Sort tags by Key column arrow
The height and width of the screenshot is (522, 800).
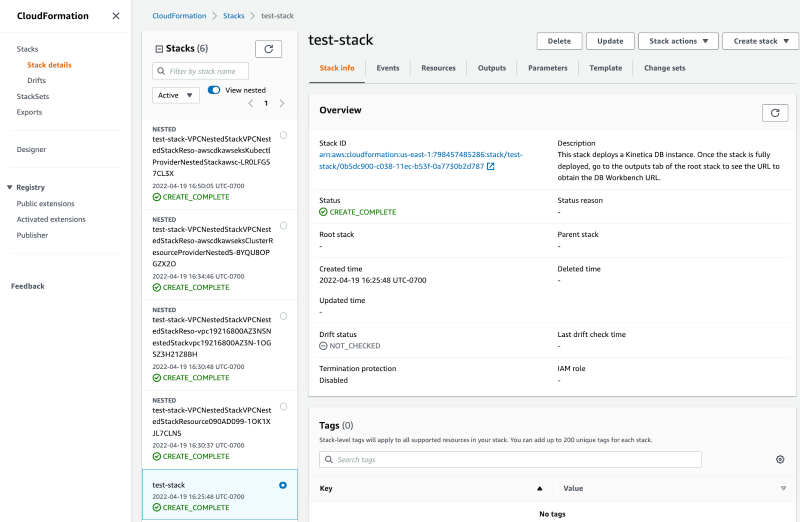(539, 488)
